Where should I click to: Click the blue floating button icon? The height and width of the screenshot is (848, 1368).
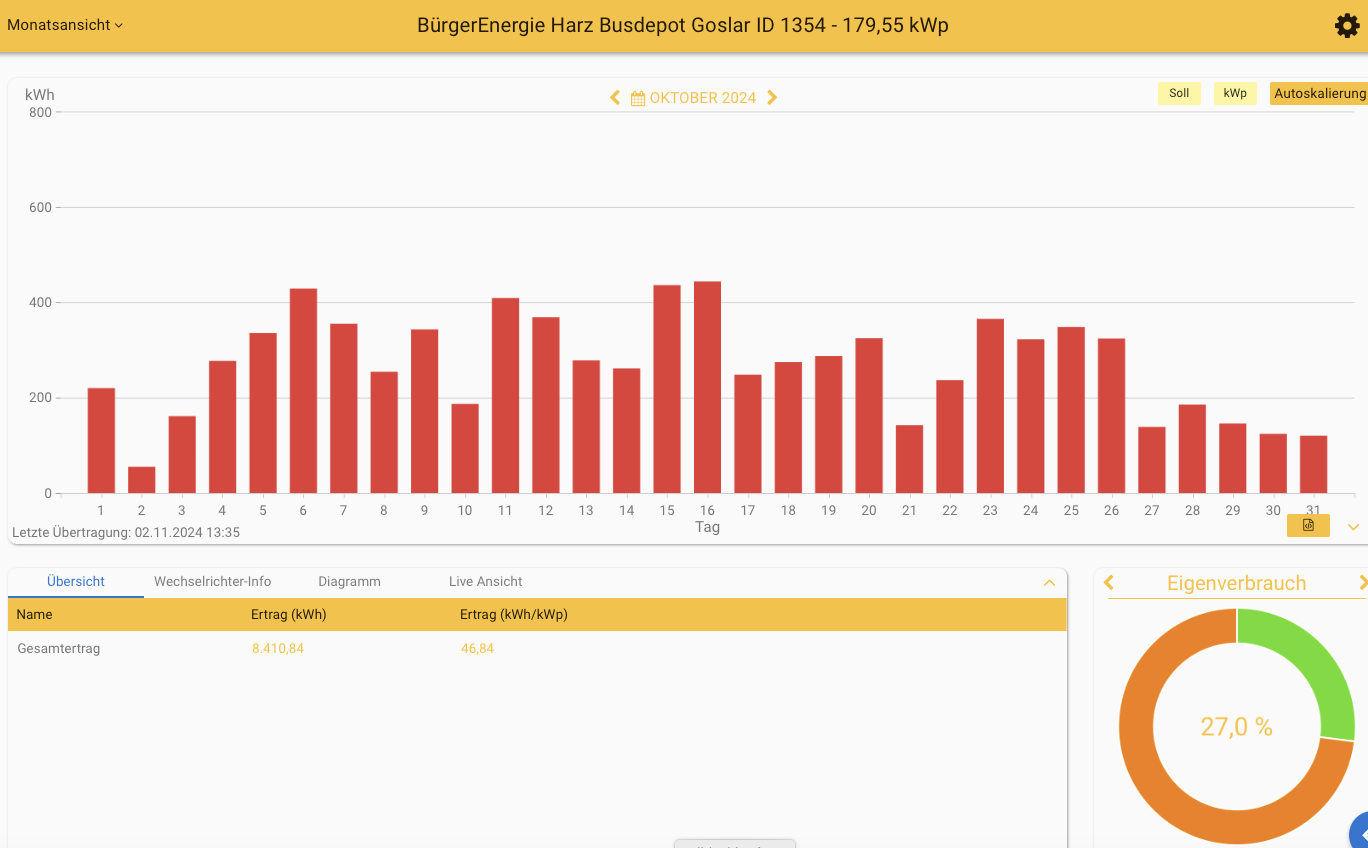[1360, 832]
